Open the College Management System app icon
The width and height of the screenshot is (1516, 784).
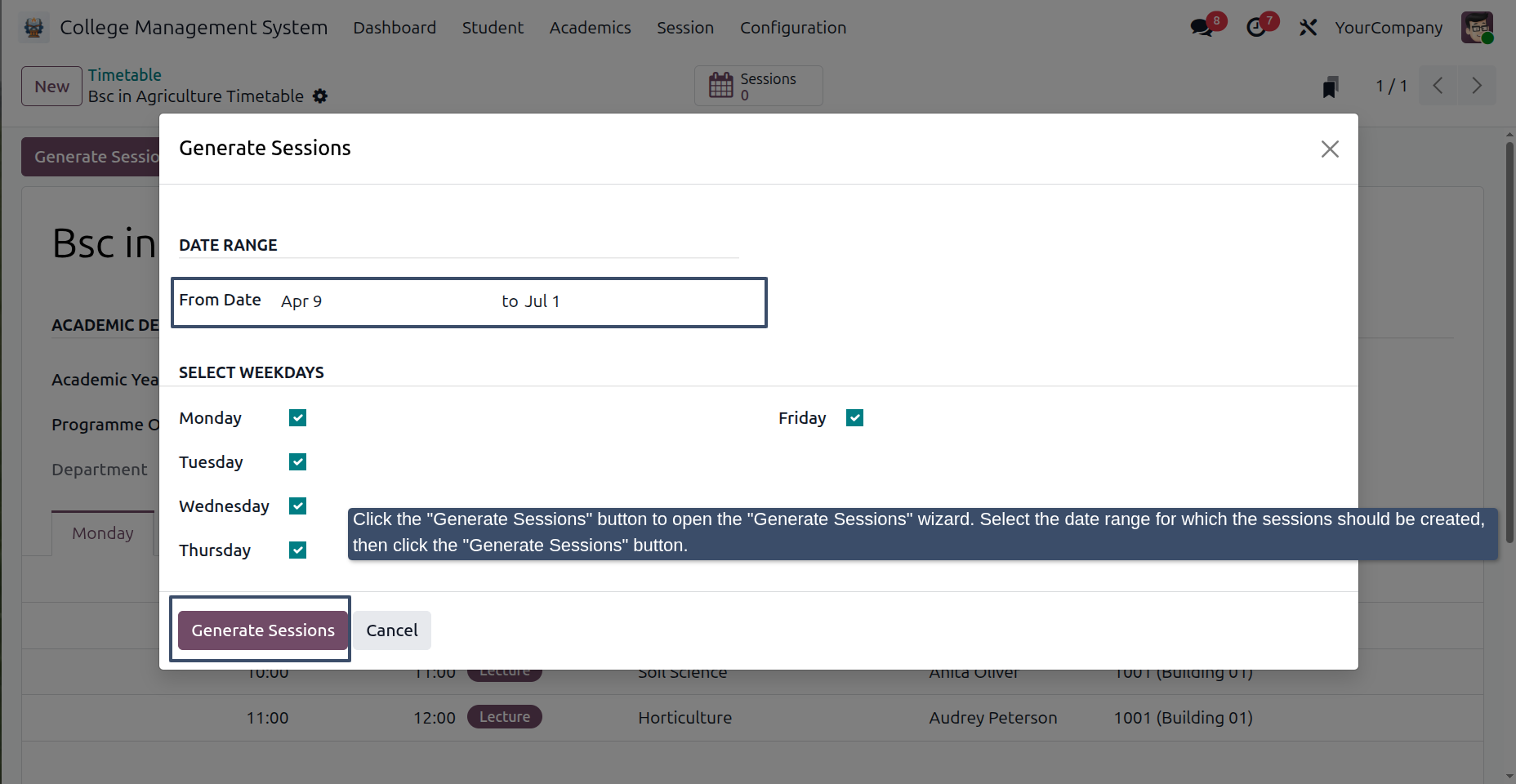[x=33, y=28]
